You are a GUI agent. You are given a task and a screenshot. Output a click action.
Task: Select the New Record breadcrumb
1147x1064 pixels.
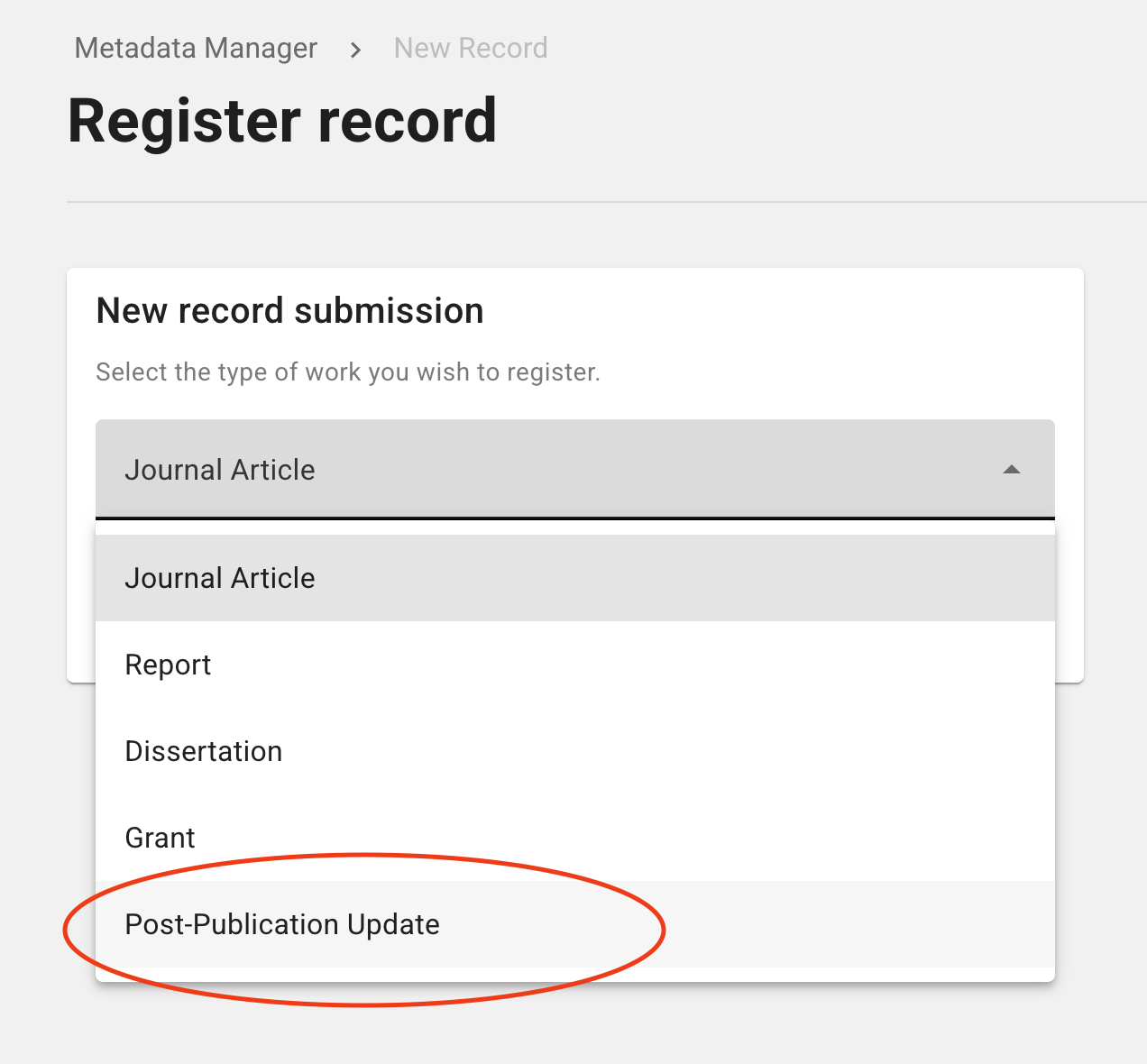(471, 48)
